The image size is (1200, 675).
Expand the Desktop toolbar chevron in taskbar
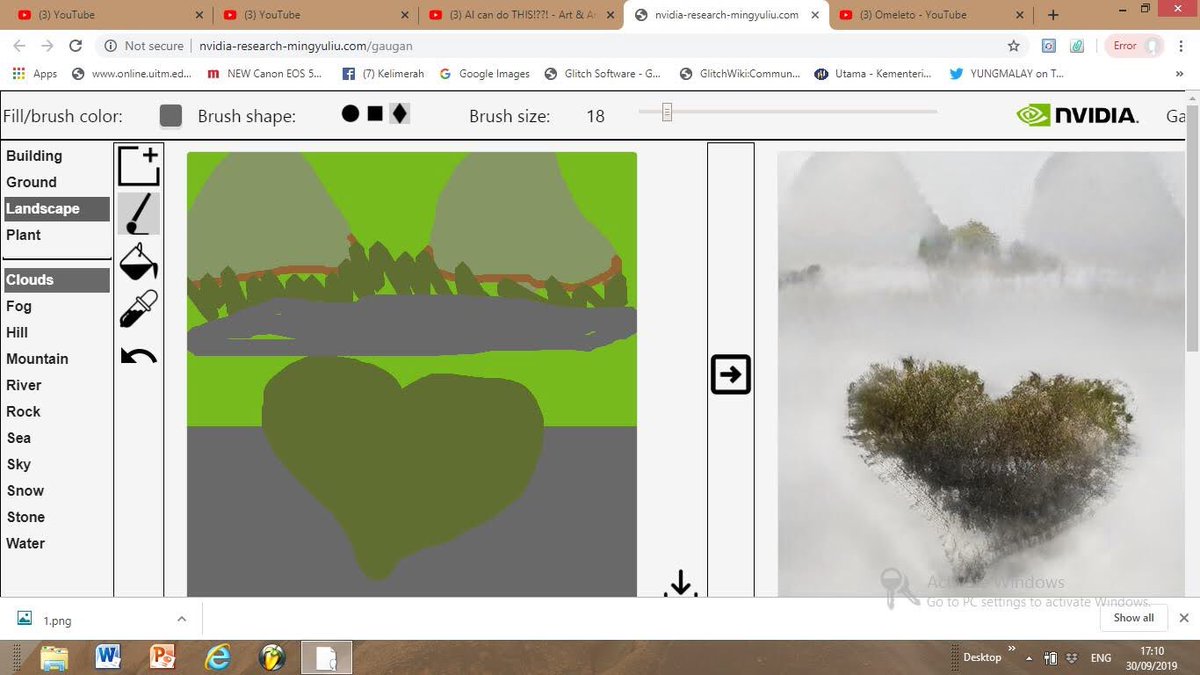[1011, 649]
